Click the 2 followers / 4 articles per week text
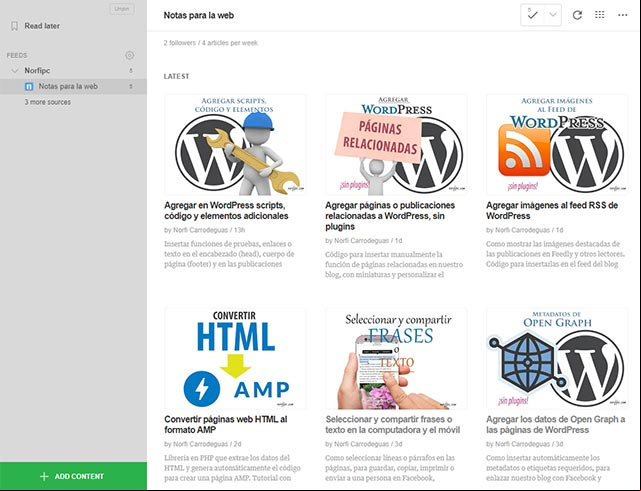Viewport: 641px width, 491px height. pyautogui.click(x=211, y=43)
